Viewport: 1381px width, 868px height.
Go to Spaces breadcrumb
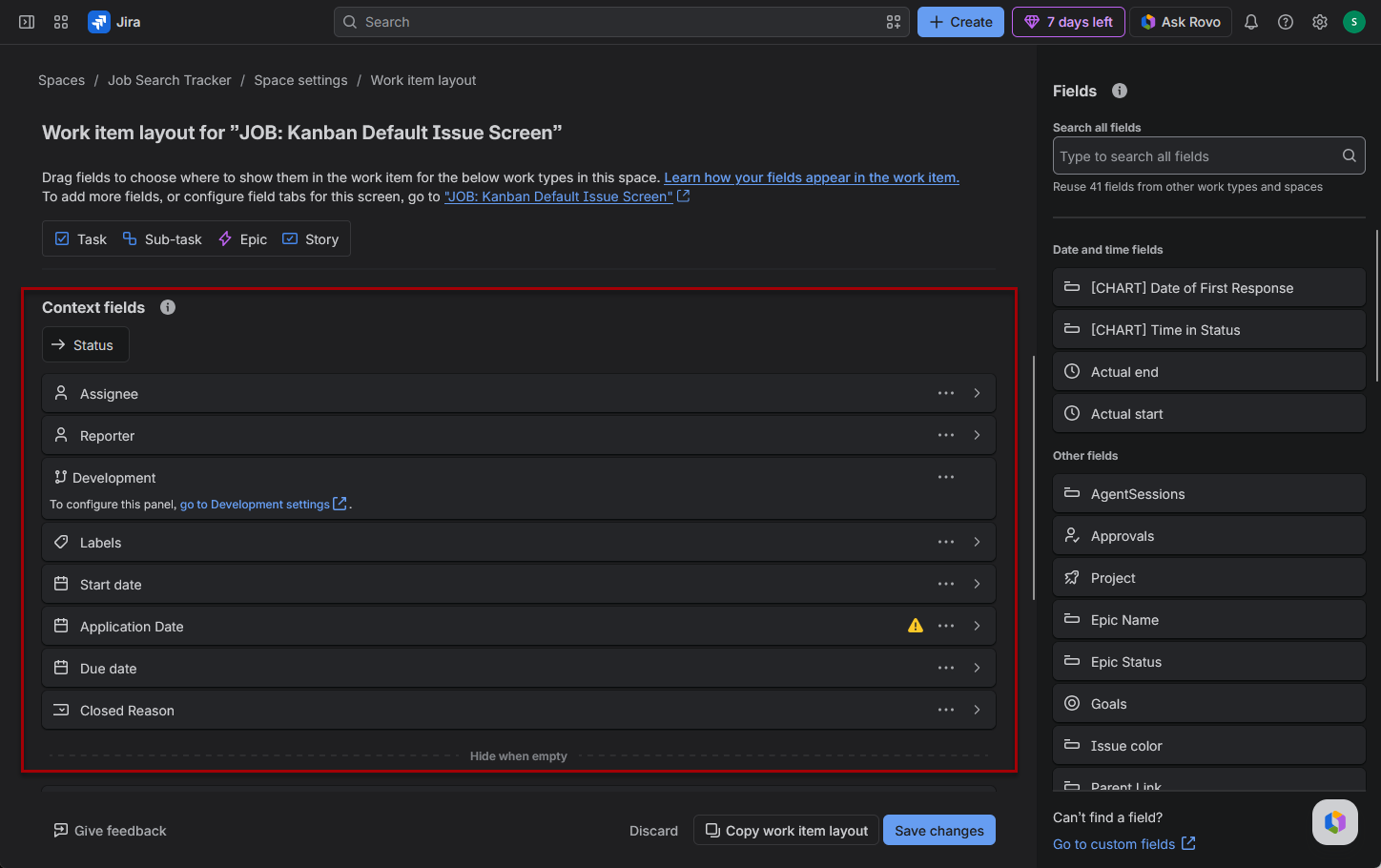tap(61, 80)
